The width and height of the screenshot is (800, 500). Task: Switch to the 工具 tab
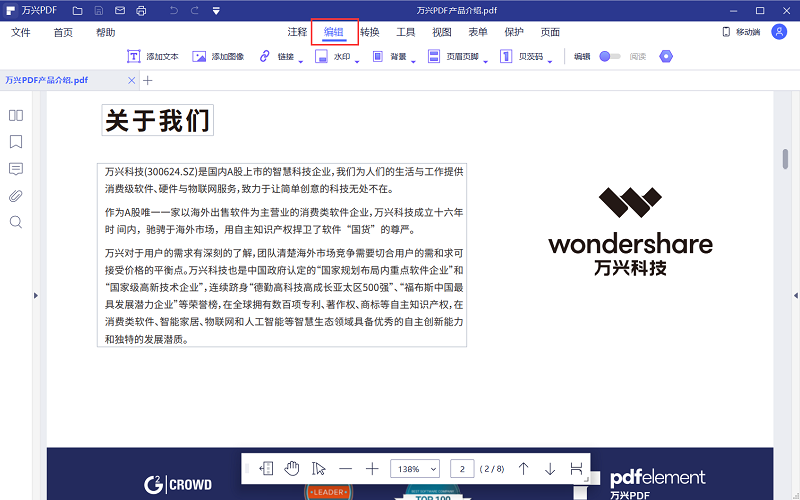click(x=406, y=32)
